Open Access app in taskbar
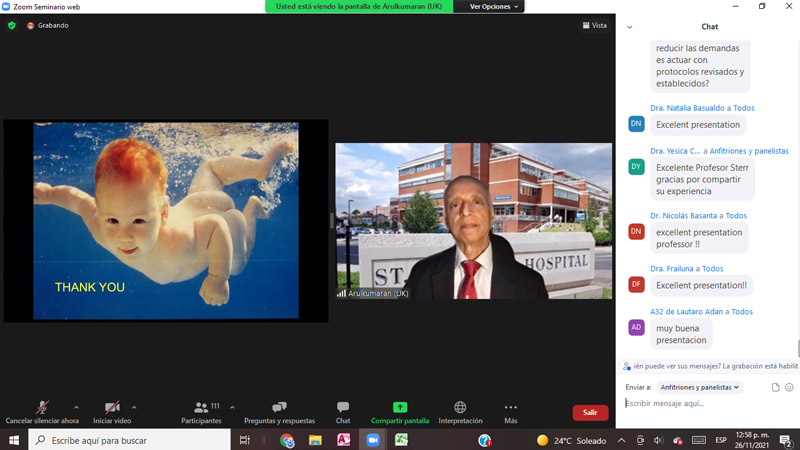The image size is (800, 450). 344,440
